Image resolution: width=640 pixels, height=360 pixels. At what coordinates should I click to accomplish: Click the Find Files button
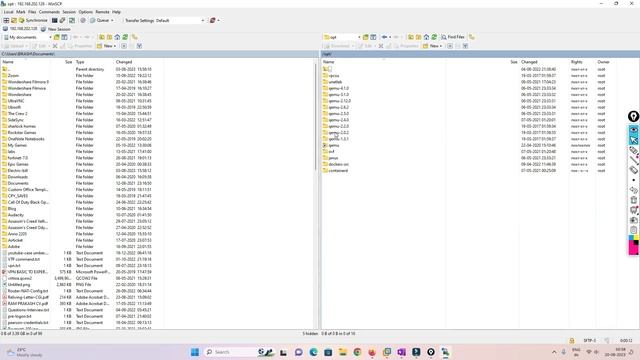[453, 37]
